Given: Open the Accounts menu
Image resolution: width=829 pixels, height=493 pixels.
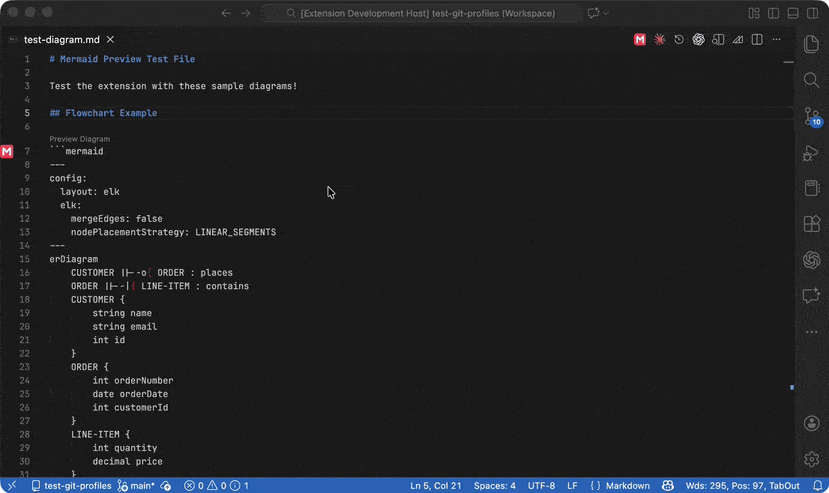Looking at the screenshot, I should [x=812, y=423].
